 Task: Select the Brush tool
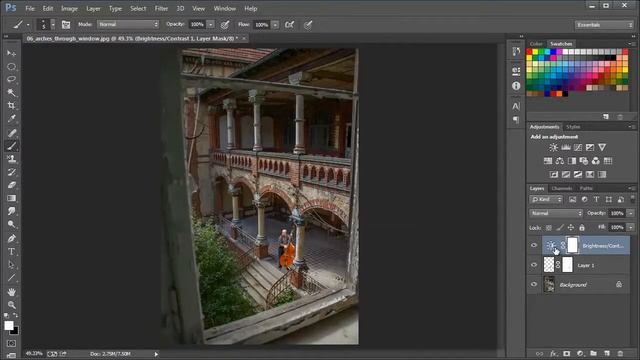[x=11, y=146]
